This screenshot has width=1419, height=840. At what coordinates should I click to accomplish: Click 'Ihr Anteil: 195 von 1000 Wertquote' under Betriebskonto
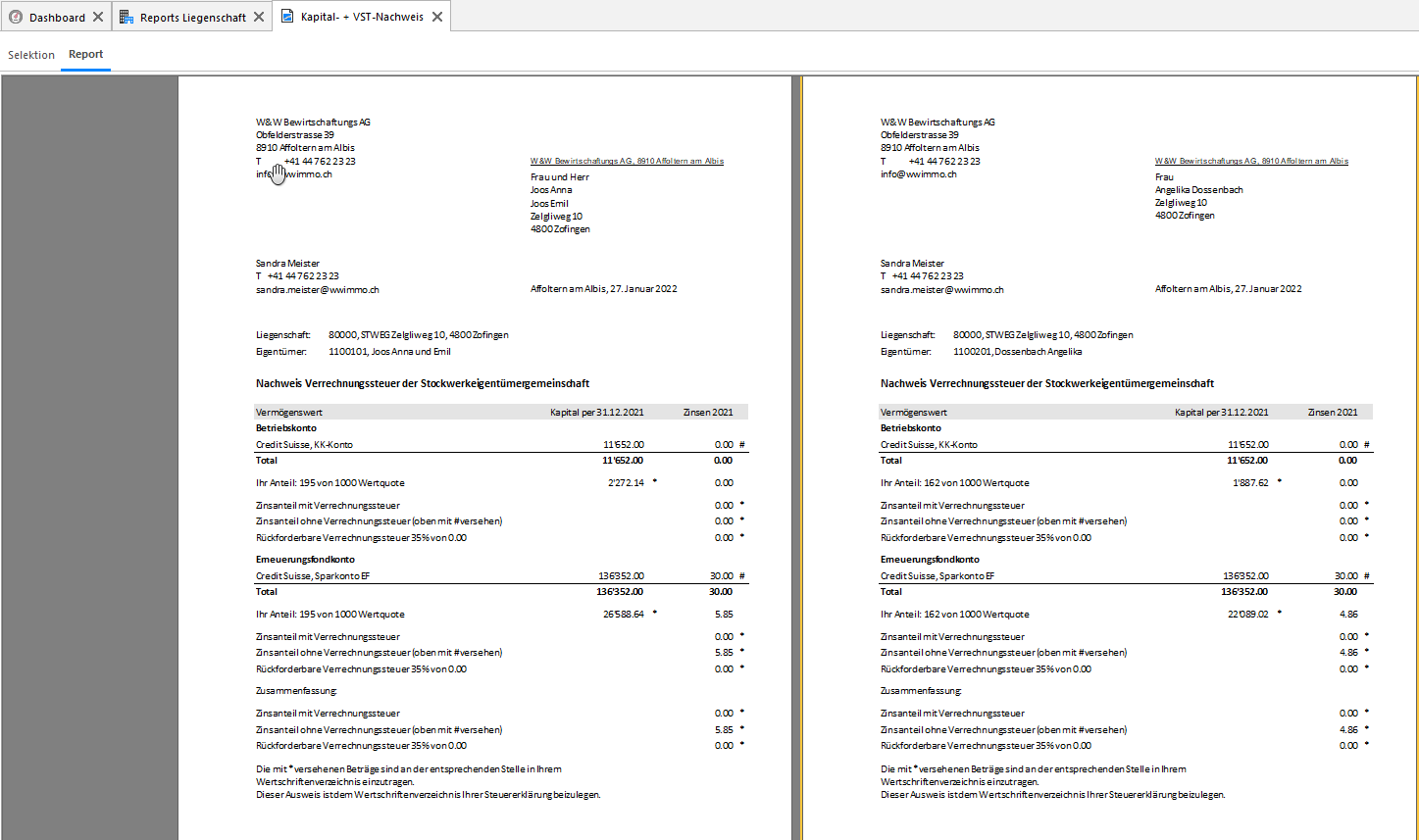(329, 482)
